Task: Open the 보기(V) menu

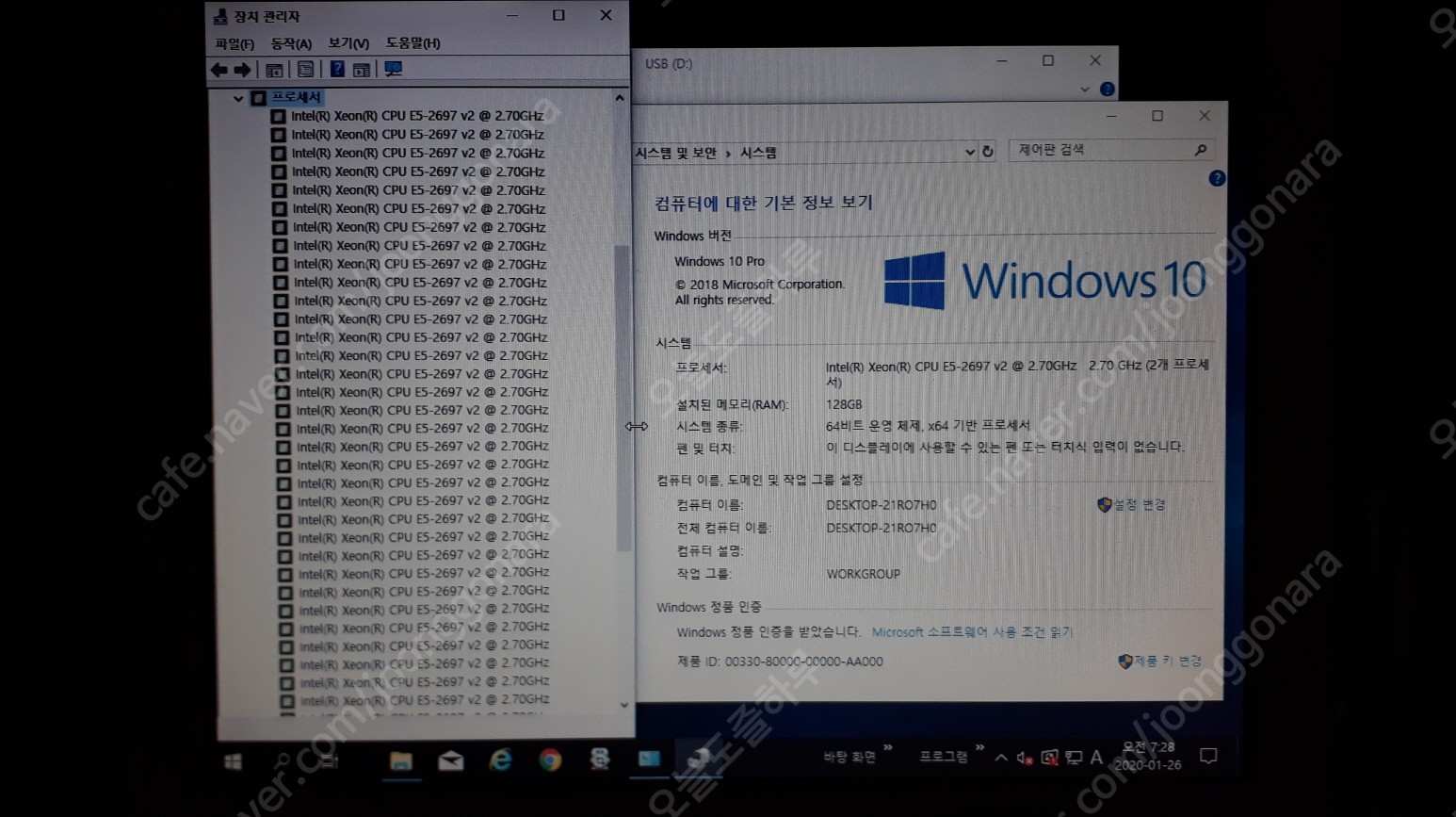Action: pos(348,43)
